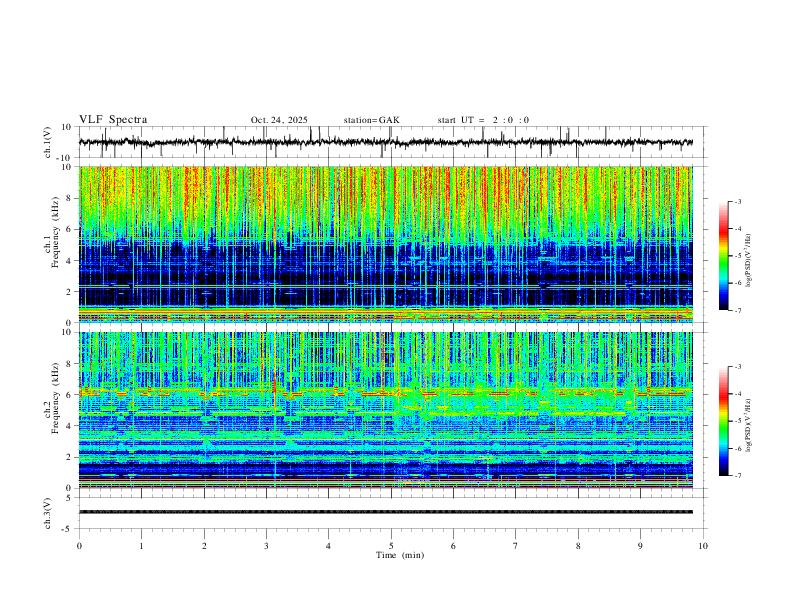Click the time axis tick label "2"
The image size is (792, 612).
(204, 546)
